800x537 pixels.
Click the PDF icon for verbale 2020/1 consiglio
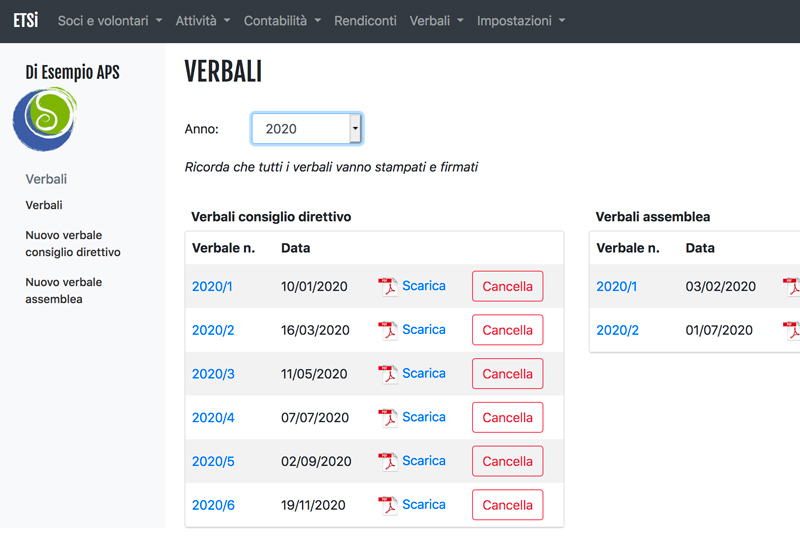point(388,287)
